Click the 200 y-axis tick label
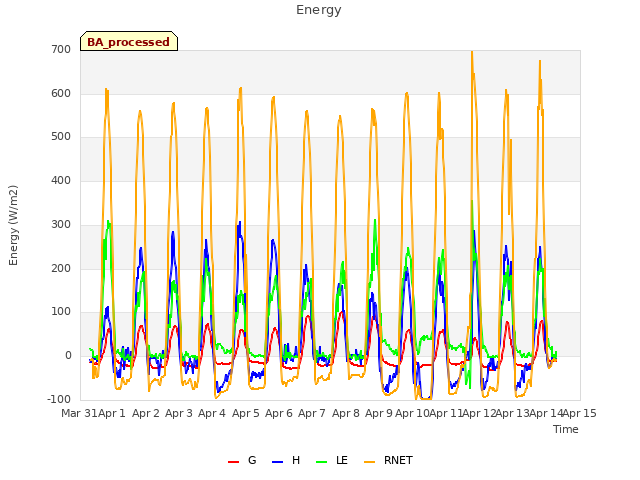640x480 pixels. pos(61,268)
